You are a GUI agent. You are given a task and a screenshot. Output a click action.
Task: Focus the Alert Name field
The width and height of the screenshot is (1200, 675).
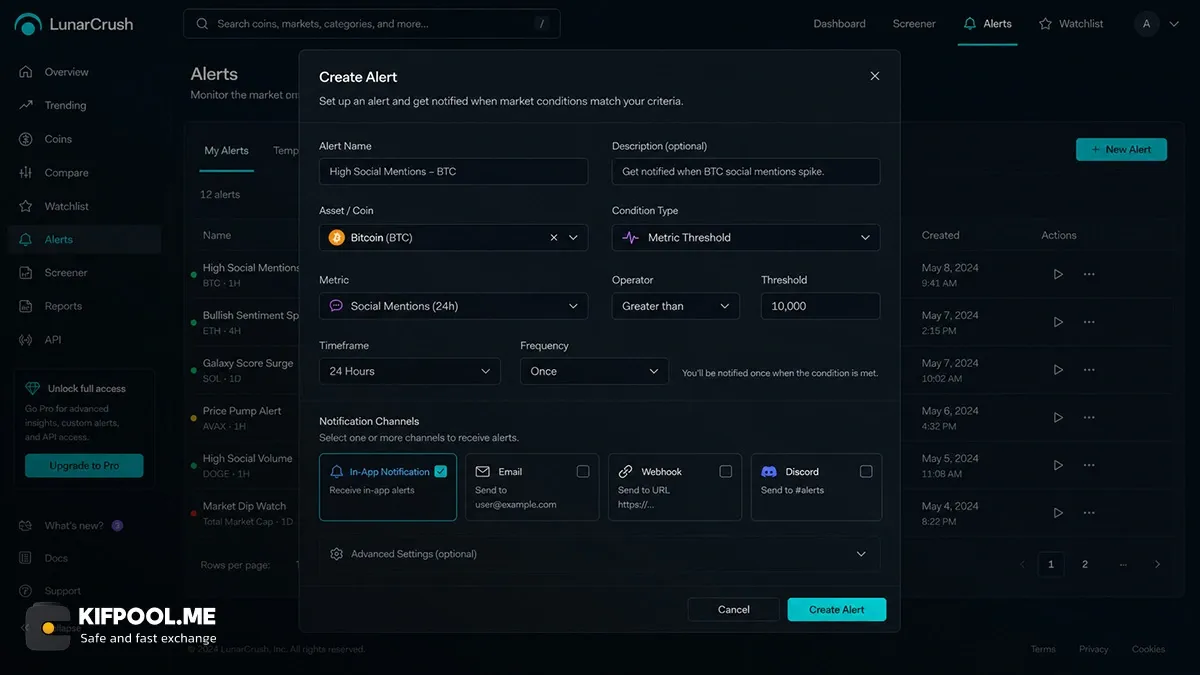click(x=454, y=172)
